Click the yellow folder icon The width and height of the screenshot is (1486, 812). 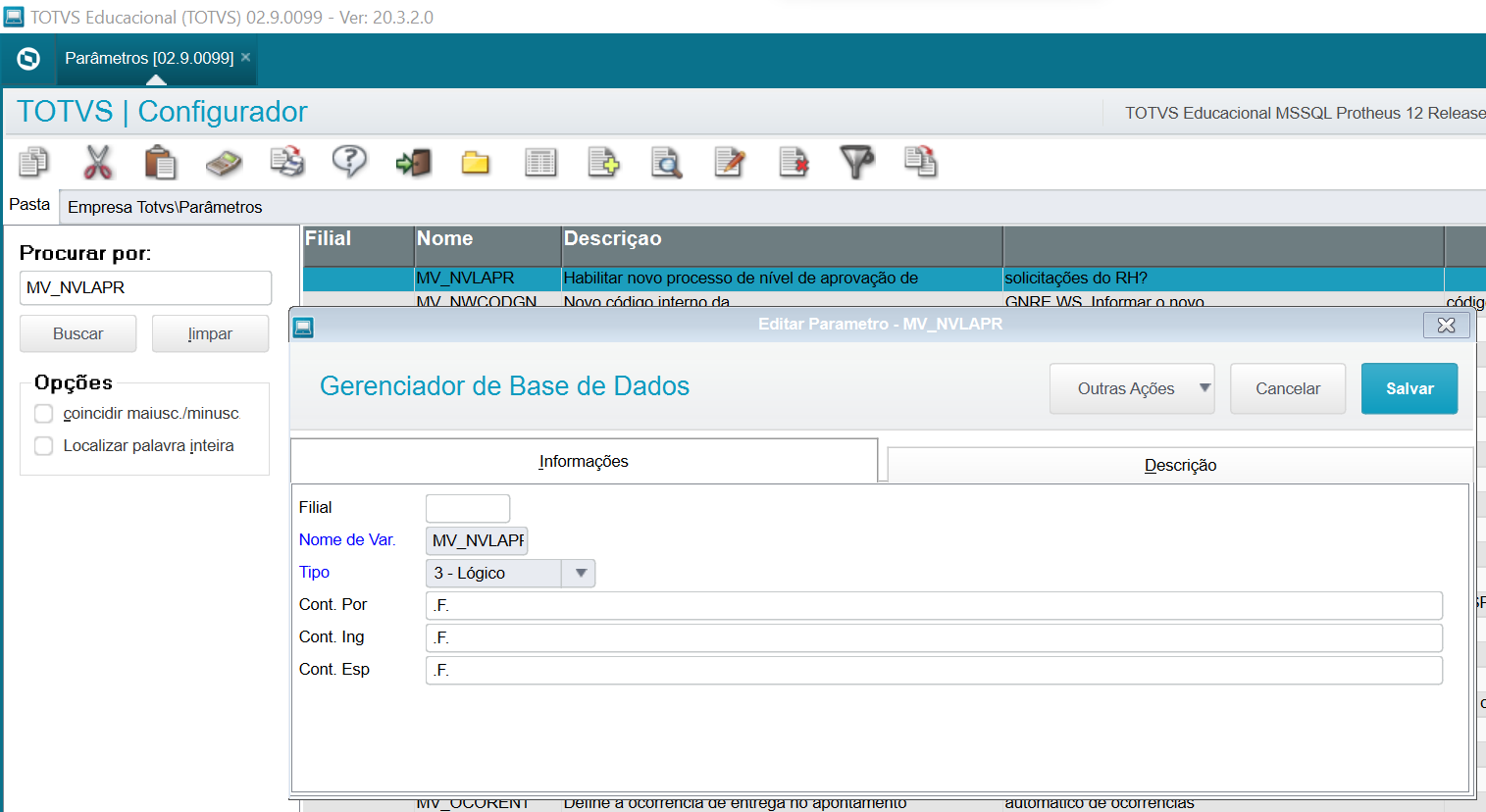coord(476,162)
